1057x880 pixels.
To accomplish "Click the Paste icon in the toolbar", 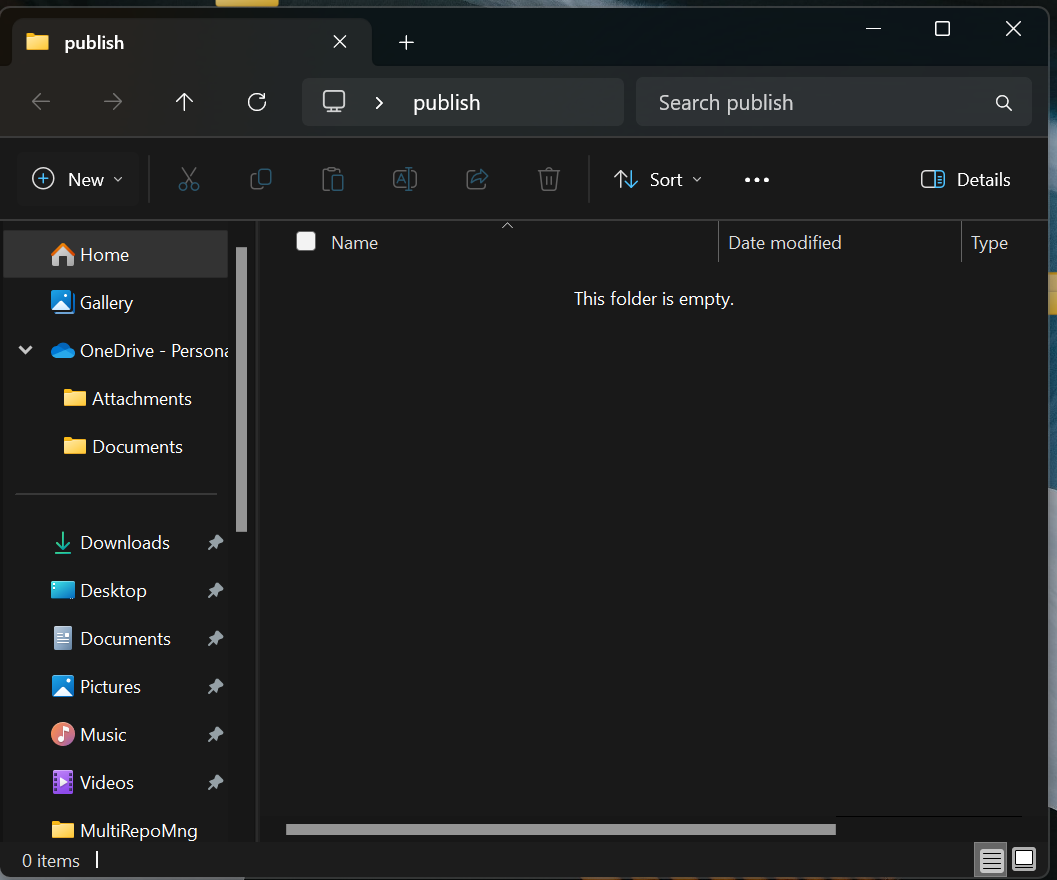I will tap(332, 179).
